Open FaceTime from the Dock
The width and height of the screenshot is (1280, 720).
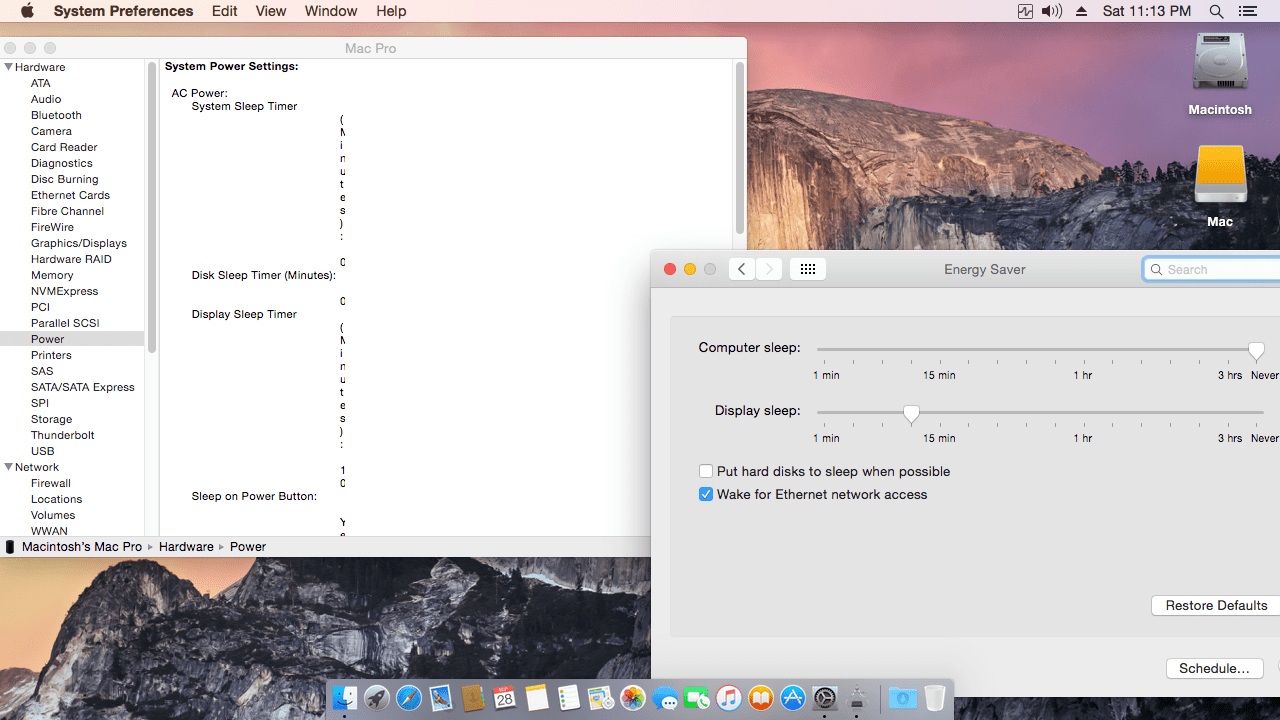coord(697,698)
